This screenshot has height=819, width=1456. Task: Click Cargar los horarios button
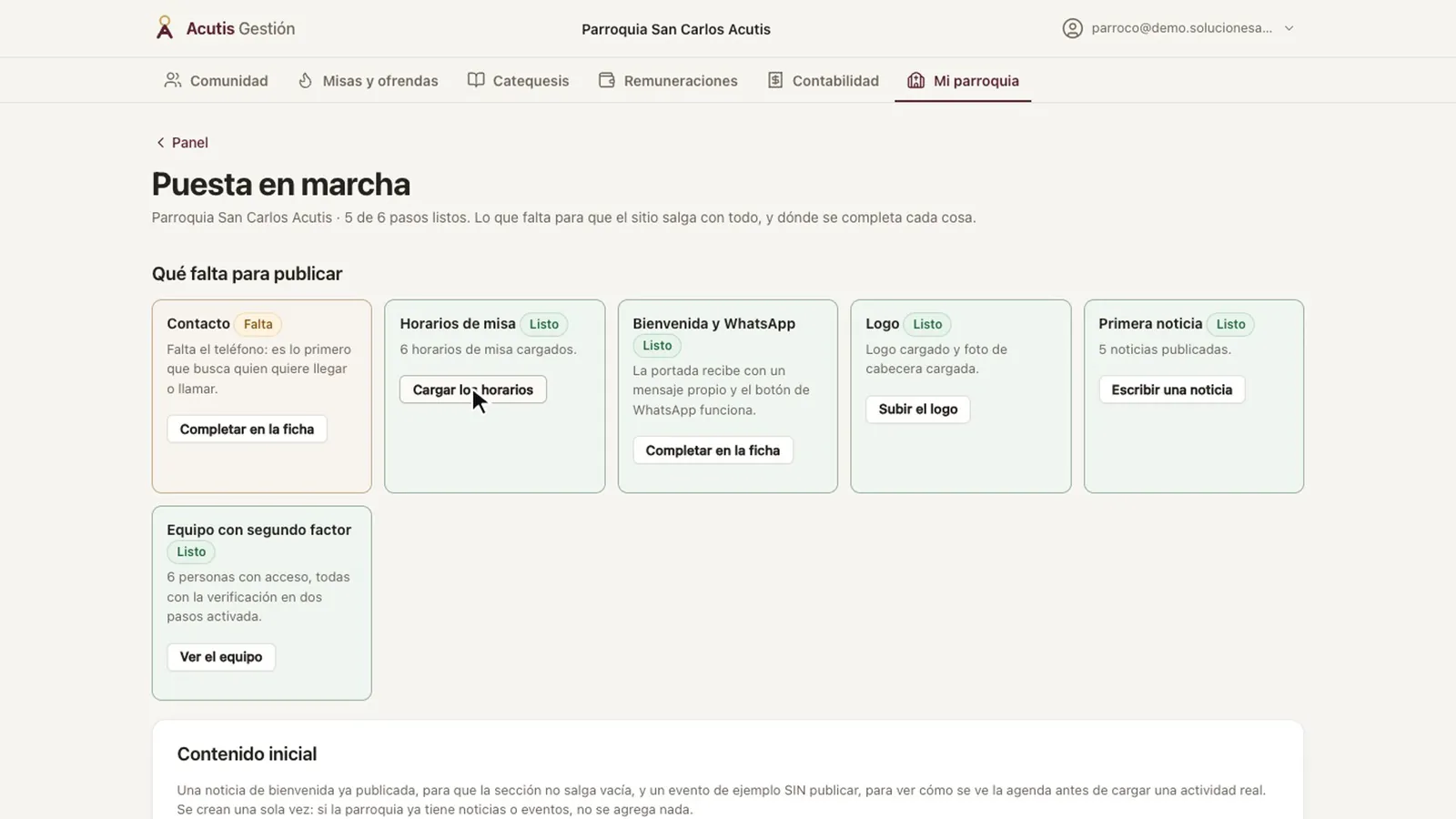(x=473, y=389)
